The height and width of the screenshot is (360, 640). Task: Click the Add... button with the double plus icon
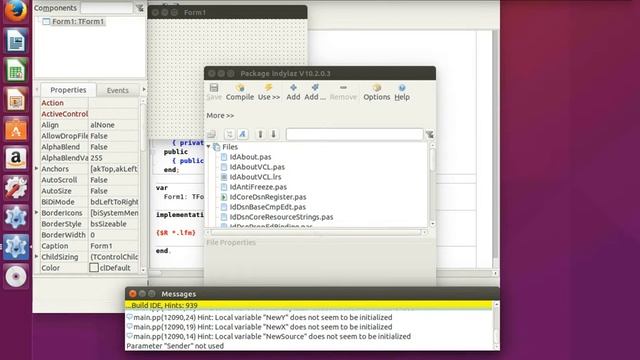coord(315,92)
